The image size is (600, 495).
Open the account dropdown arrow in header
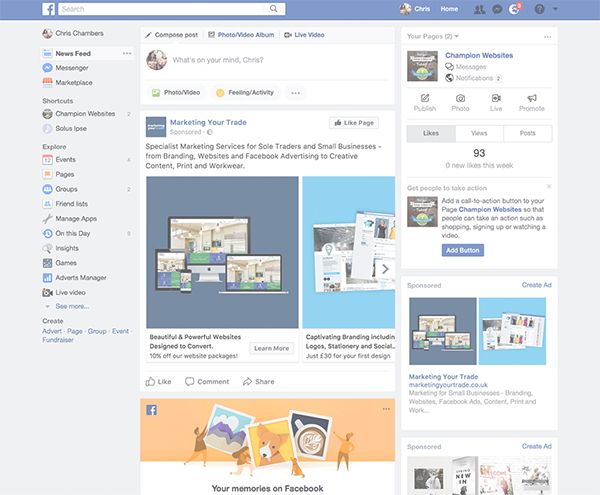555,9
